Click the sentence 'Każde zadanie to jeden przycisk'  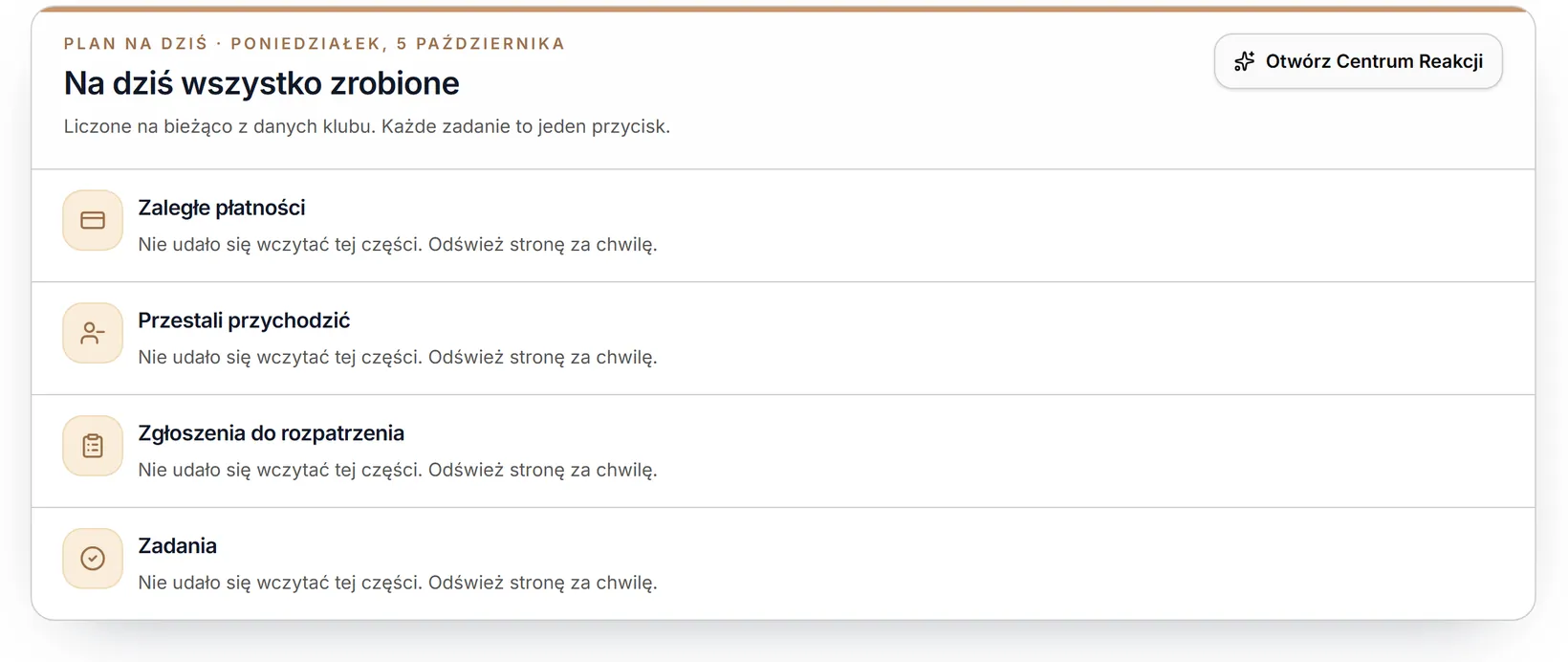point(526,126)
